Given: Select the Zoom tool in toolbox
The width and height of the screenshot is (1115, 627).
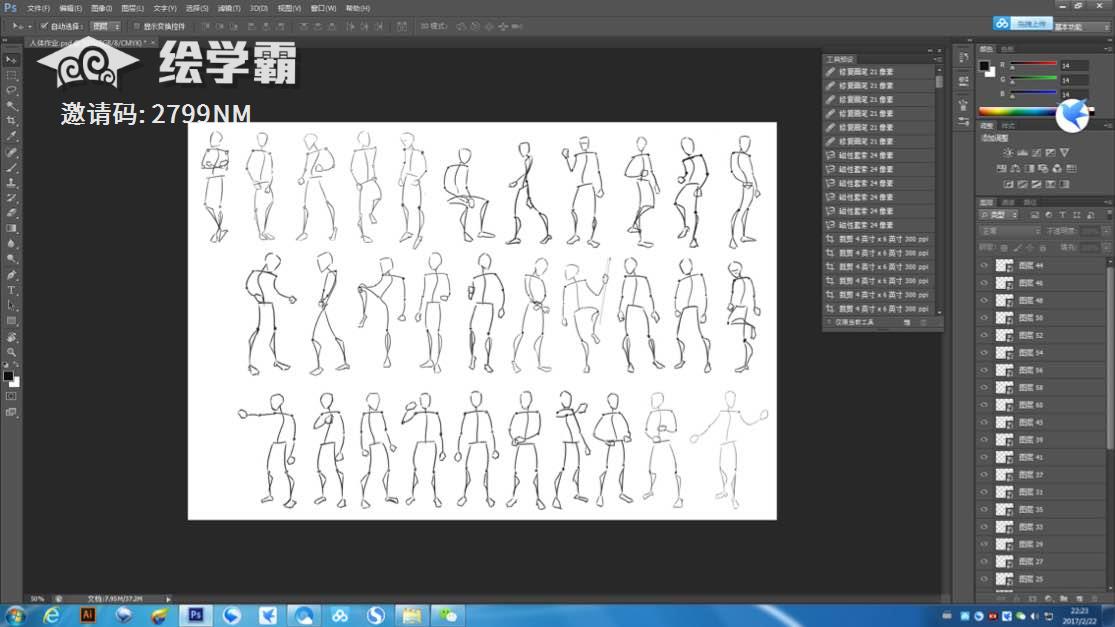Looking at the screenshot, I should tap(12, 352).
